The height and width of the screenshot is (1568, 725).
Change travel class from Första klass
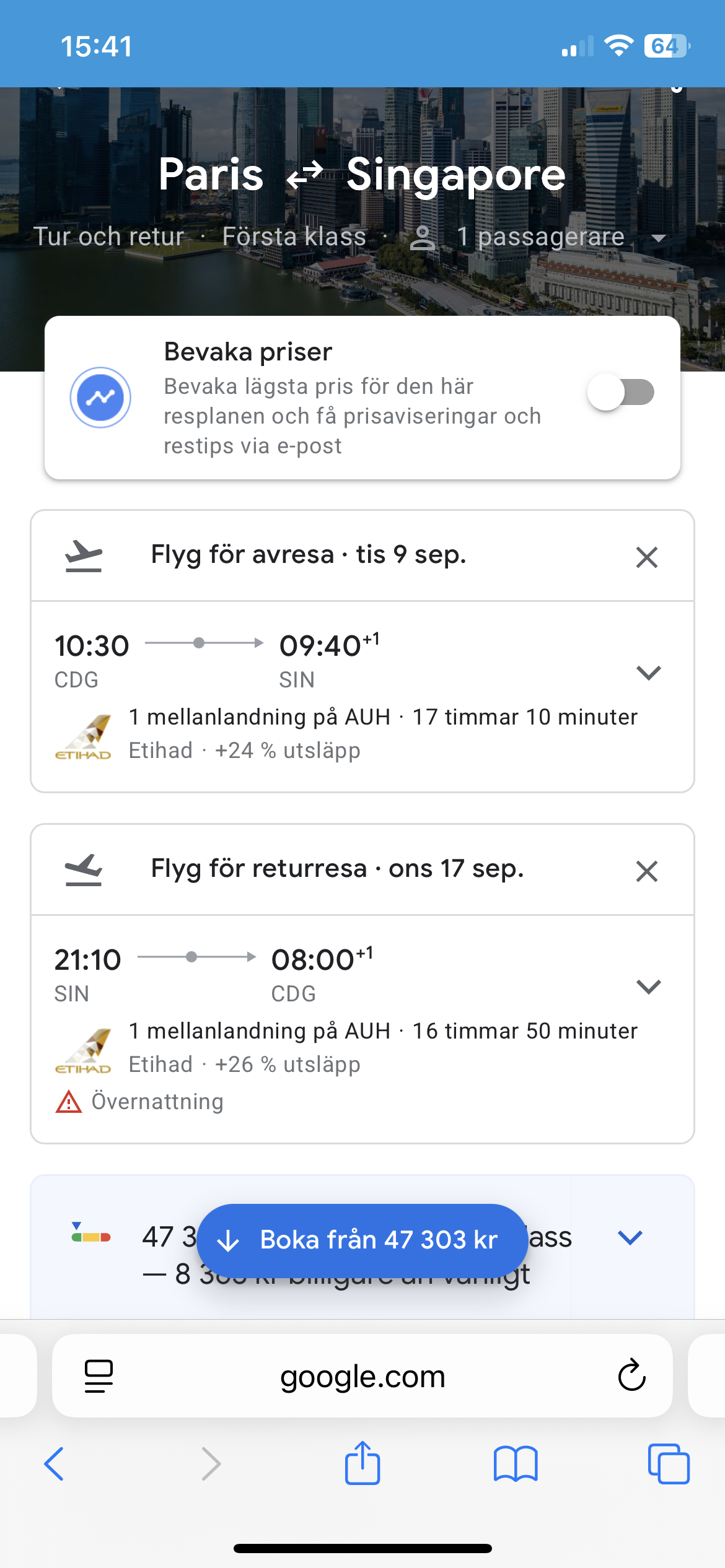(294, 237)
